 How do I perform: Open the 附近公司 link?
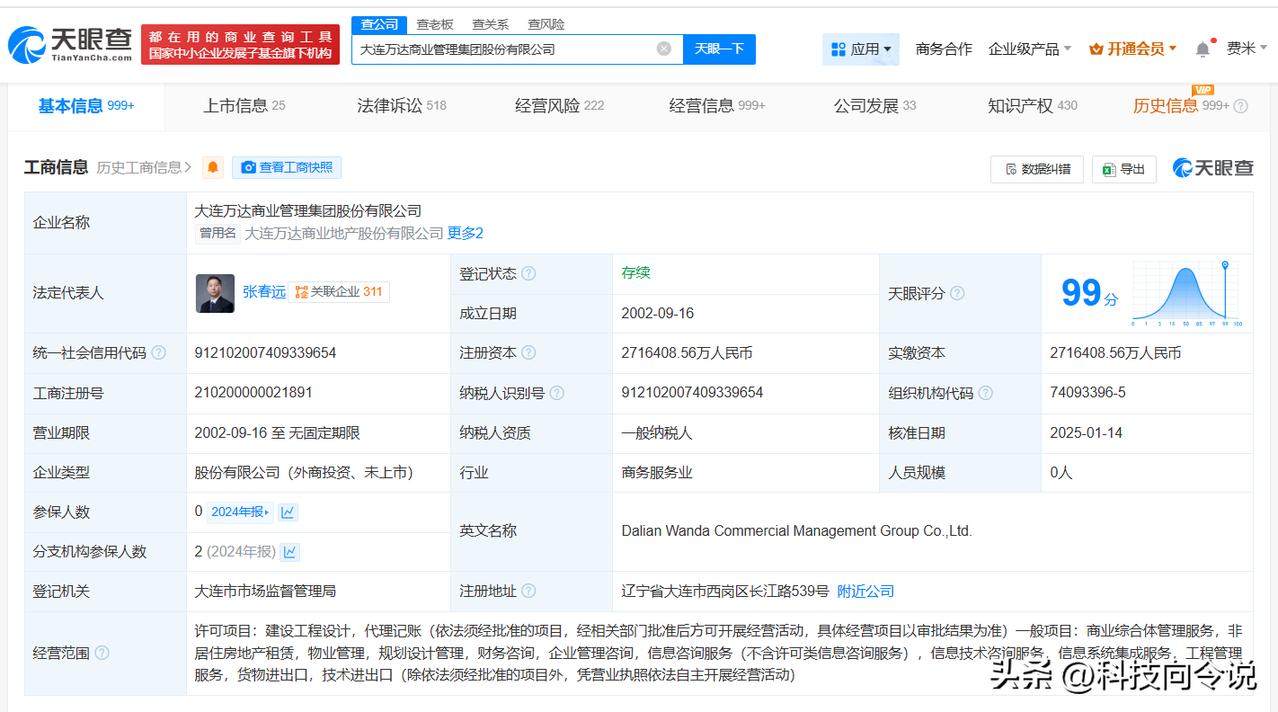(x=866, y=591)
